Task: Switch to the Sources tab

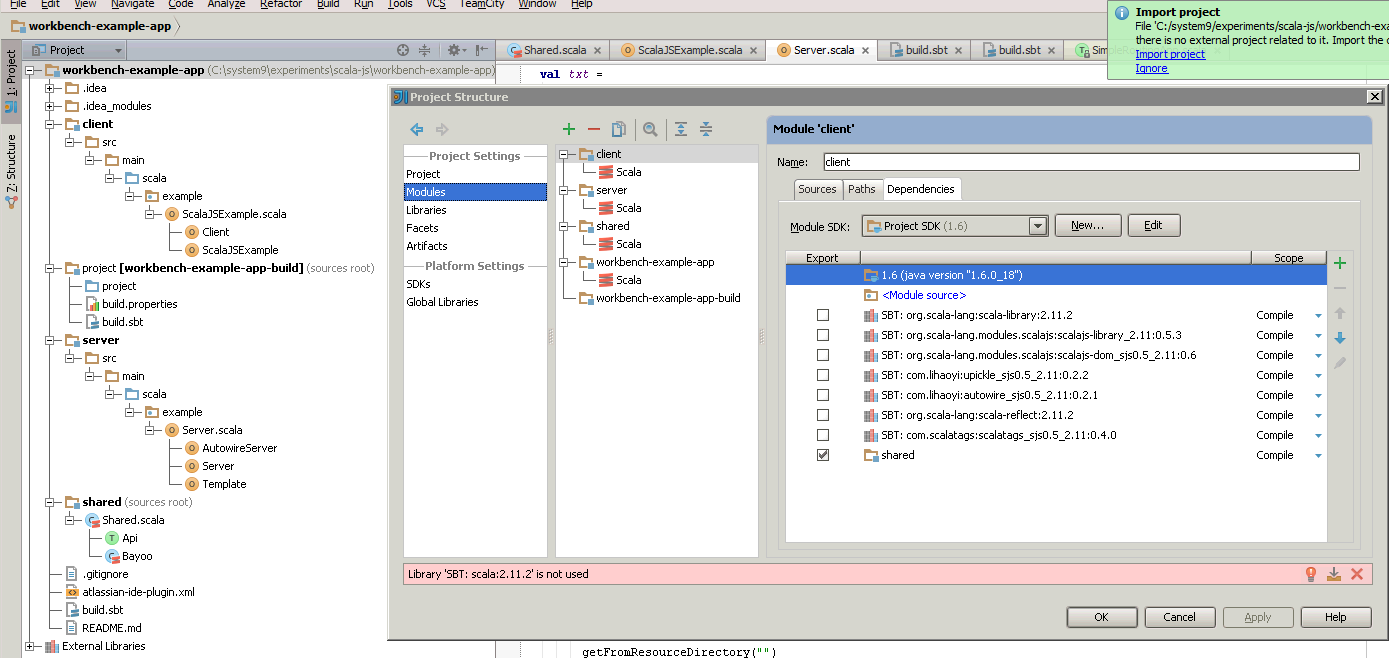Action: click(x=817, y=189)
